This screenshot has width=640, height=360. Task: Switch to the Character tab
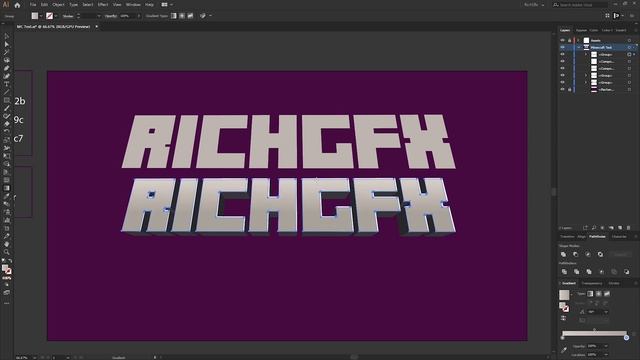[x=619, y=237]
